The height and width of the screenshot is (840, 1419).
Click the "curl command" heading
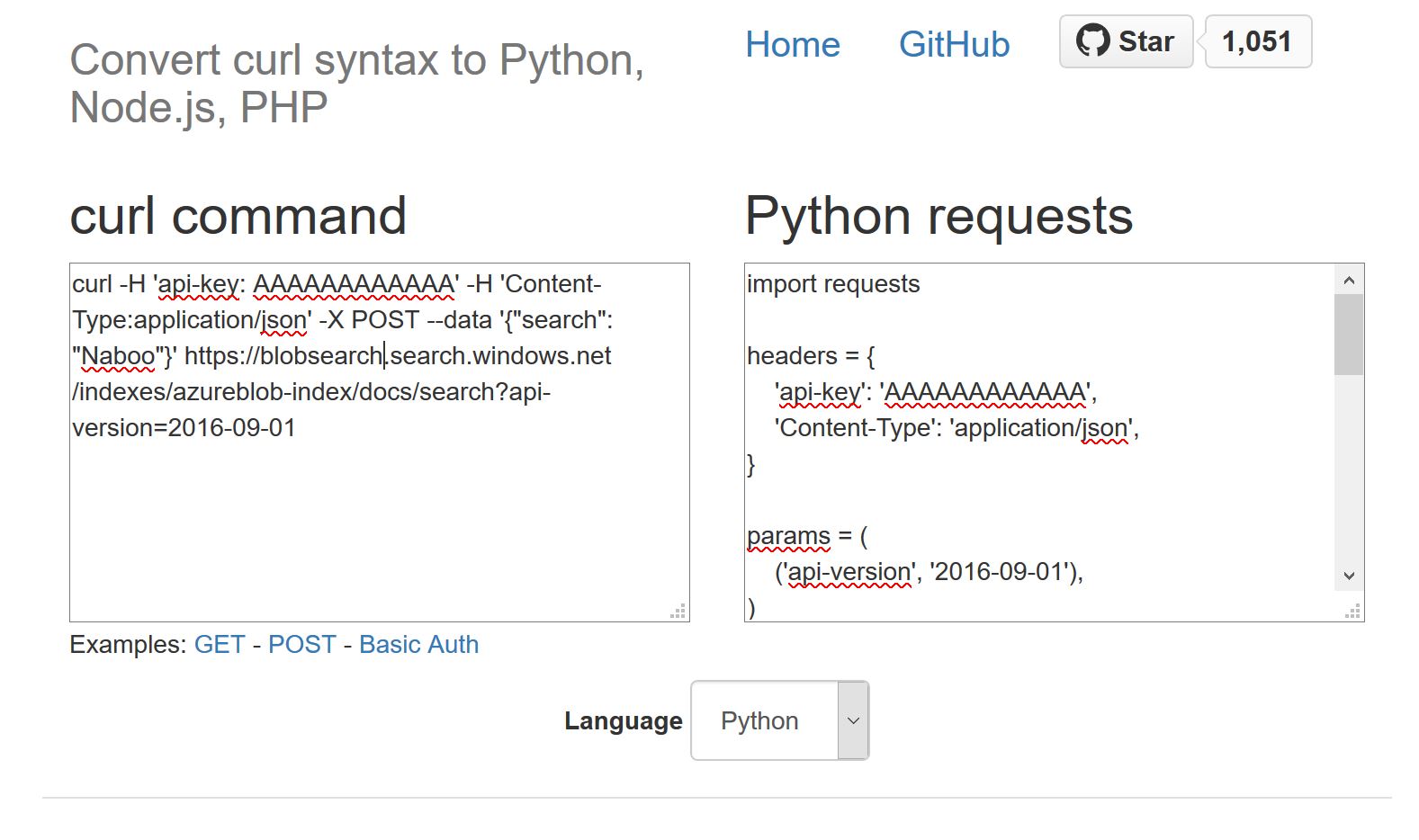(238, 216)
